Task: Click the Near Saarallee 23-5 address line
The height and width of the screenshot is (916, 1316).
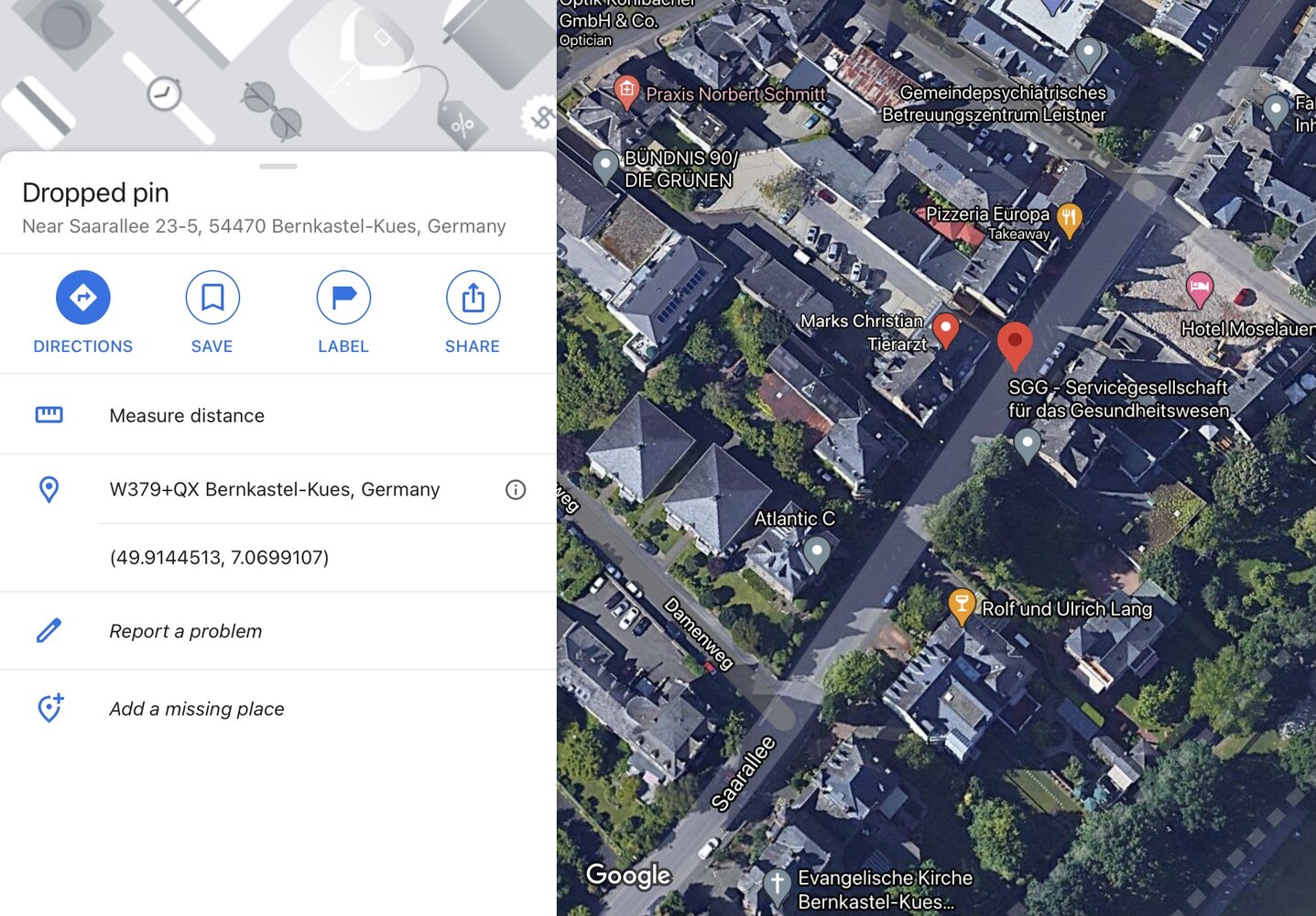Action: (264, 226)
